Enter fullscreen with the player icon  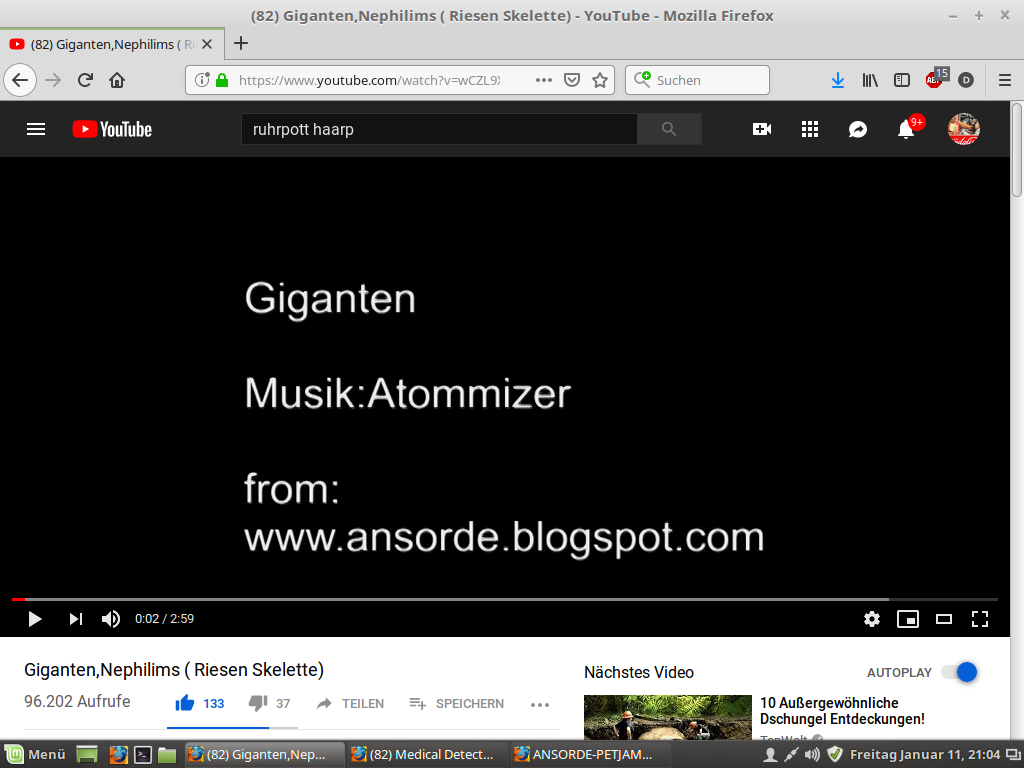(x=980, y=618)
